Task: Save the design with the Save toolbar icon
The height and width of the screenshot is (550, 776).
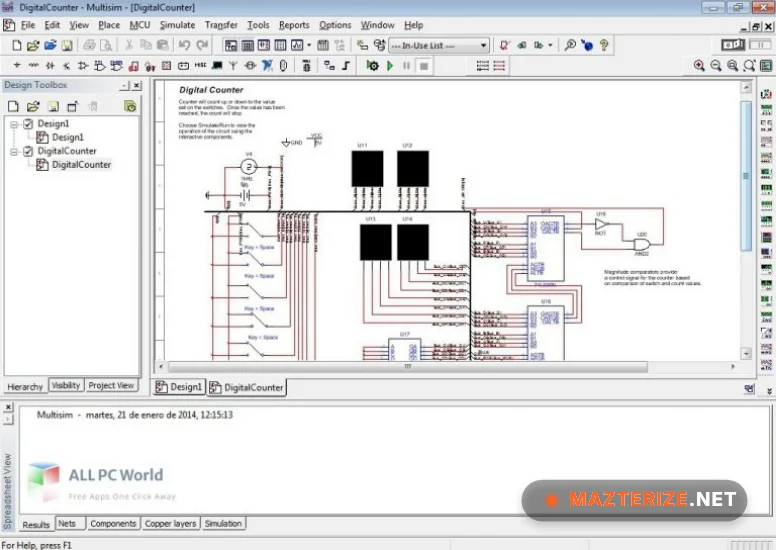Action: (67, 46)
